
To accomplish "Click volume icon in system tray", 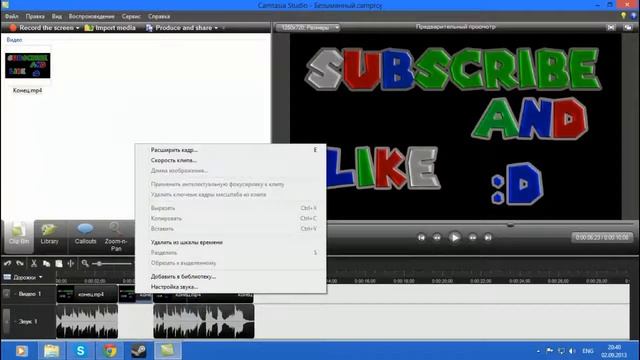I will click(572, 351).
